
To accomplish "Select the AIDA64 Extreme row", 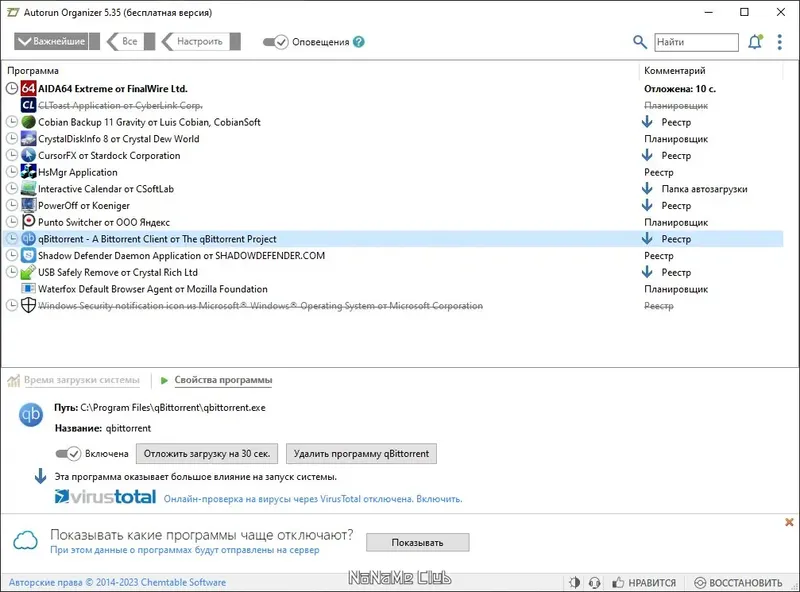I will point(393,88).
